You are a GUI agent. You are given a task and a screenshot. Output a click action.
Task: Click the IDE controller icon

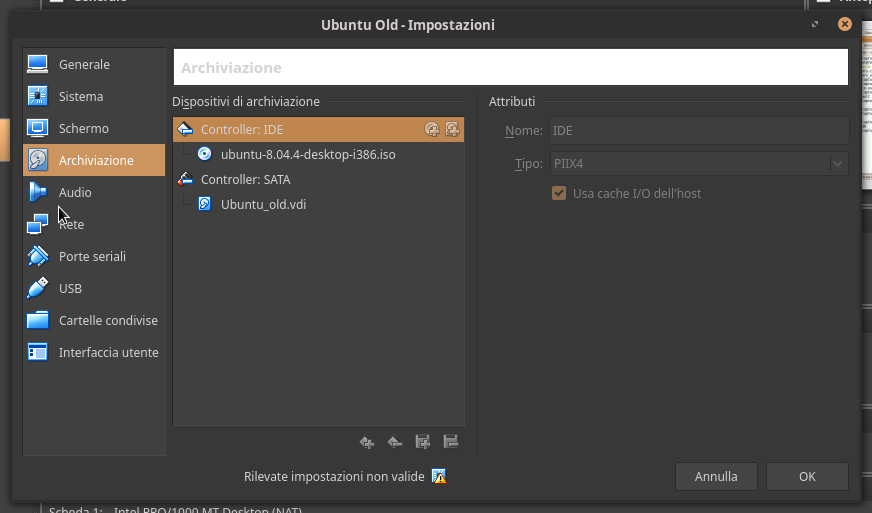pos(185,130)
